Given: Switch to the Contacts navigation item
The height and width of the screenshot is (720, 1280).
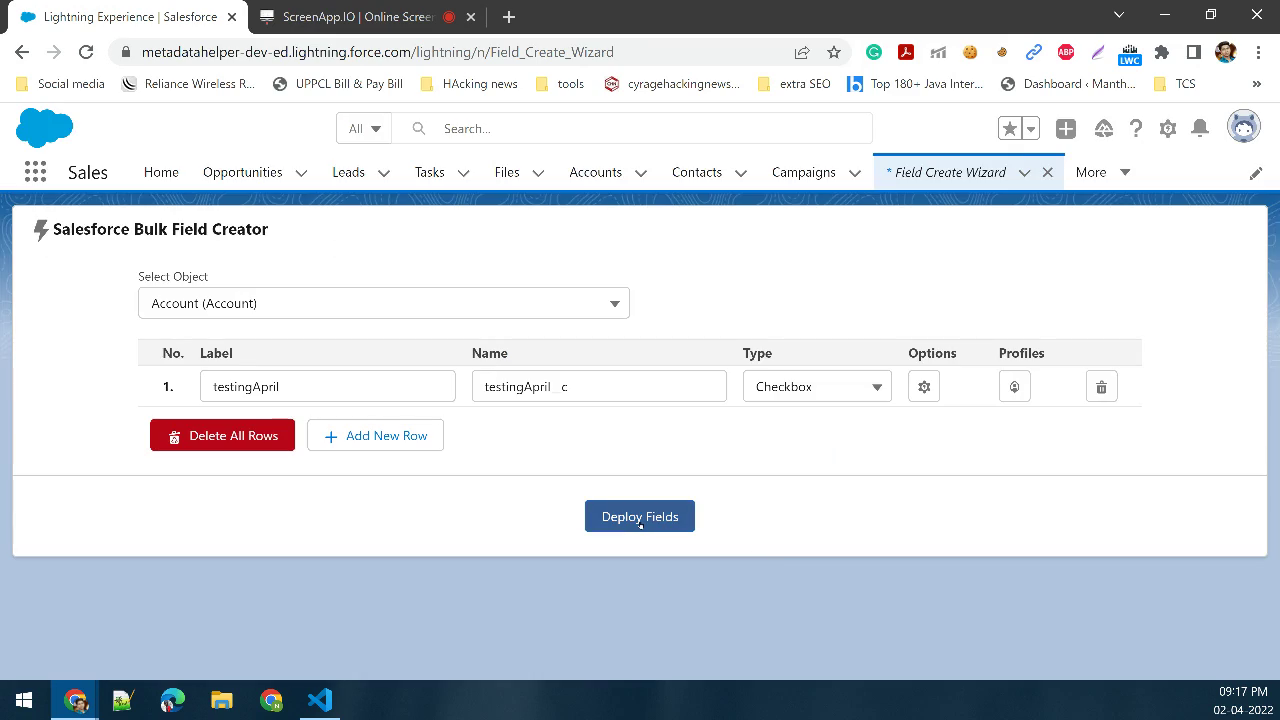Looking at the screenshot, I should (697, 172).
